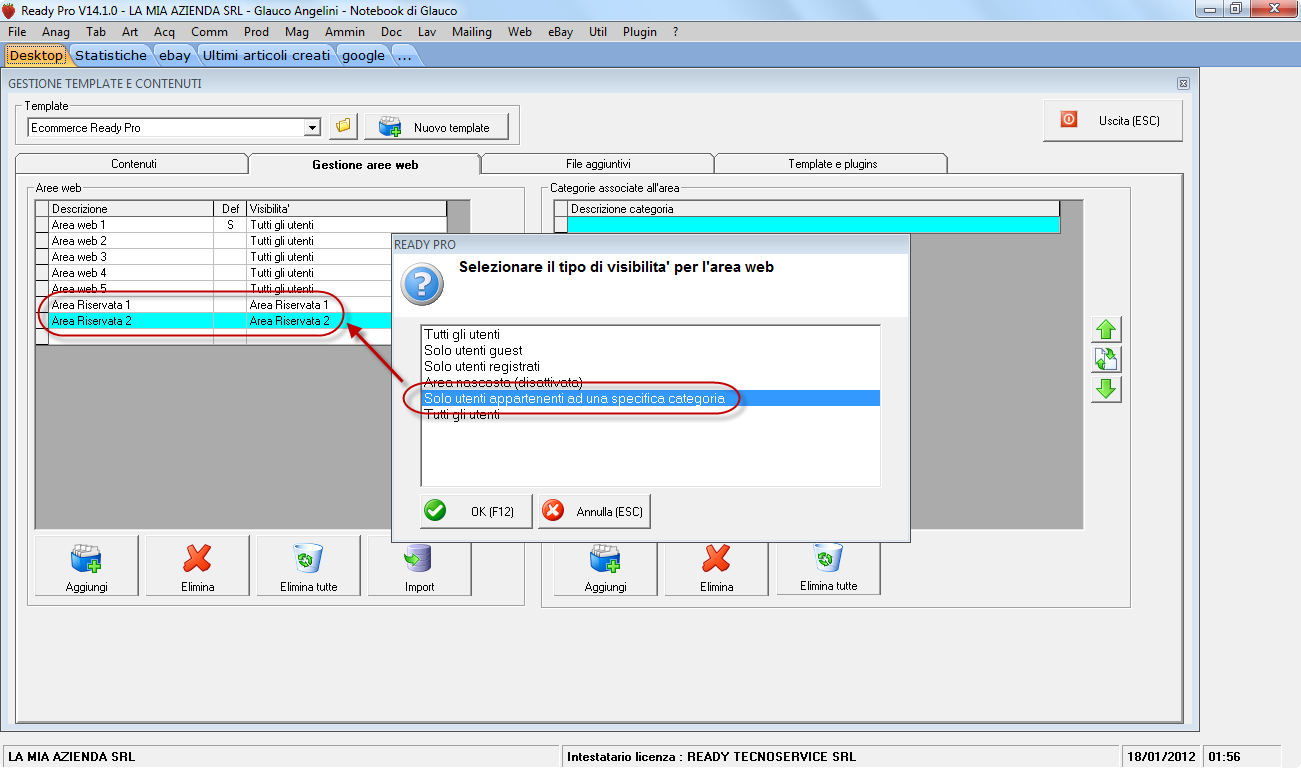This screenshot has width=1301, height=768.
Task: Open the Lav menu
Action: [427, 31]
